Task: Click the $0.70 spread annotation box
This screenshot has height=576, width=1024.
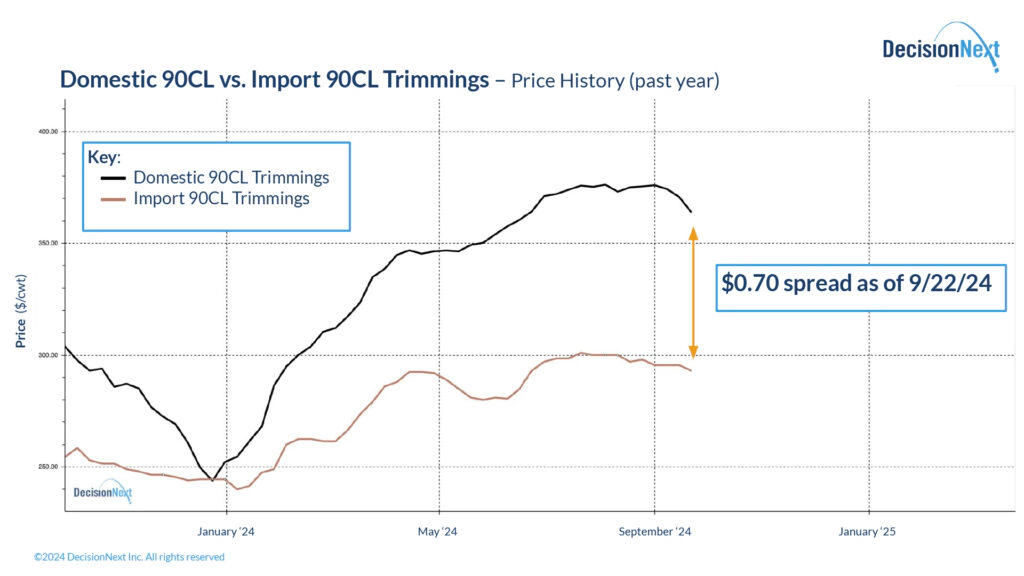Action: coord(857,283)
